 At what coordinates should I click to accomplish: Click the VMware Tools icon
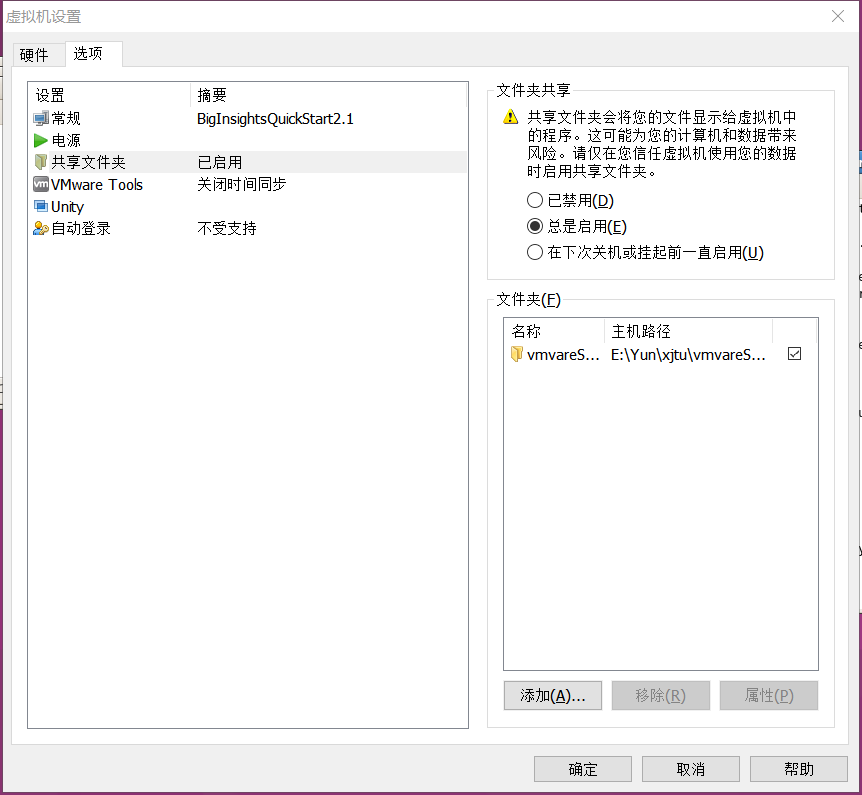[42, 184]
